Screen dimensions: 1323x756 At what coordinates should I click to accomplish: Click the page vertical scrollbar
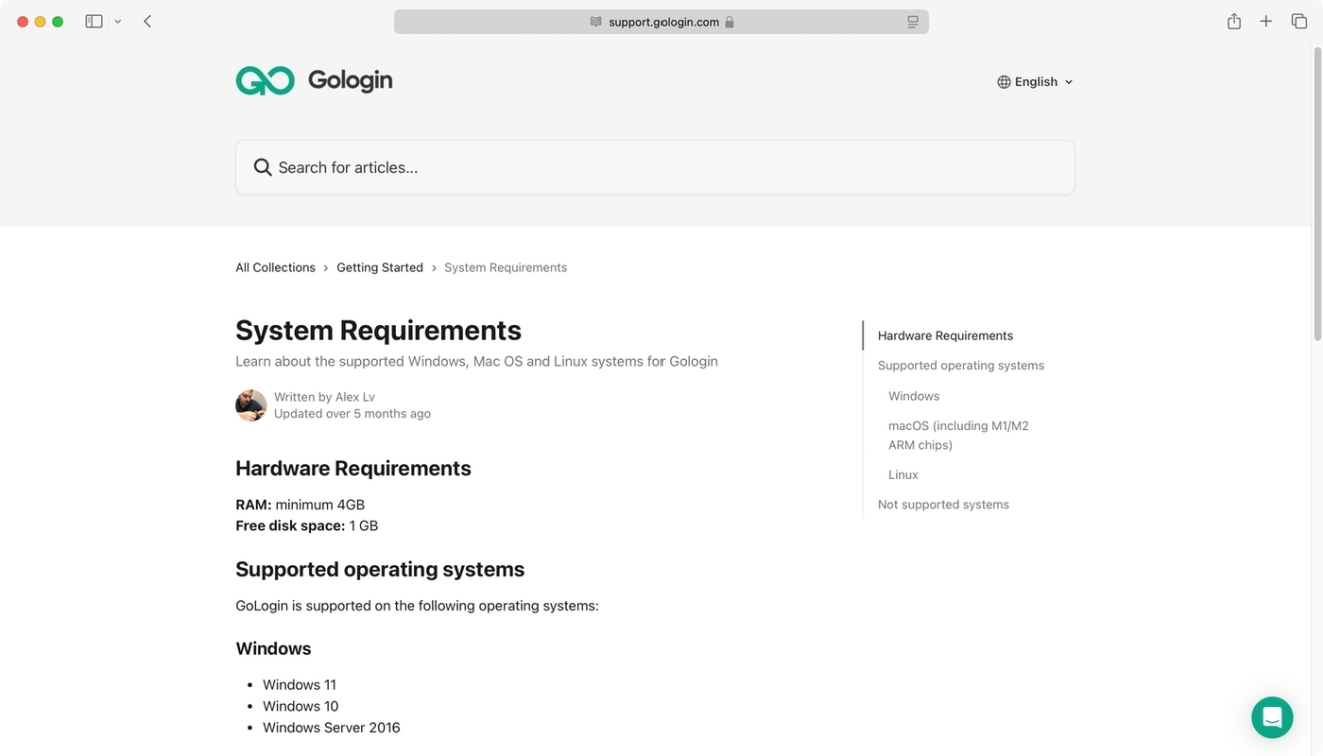[x=1317, y=195]
